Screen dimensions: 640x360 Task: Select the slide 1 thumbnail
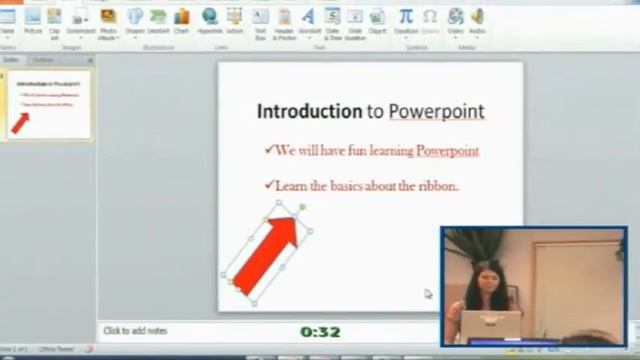pos(49,105)
